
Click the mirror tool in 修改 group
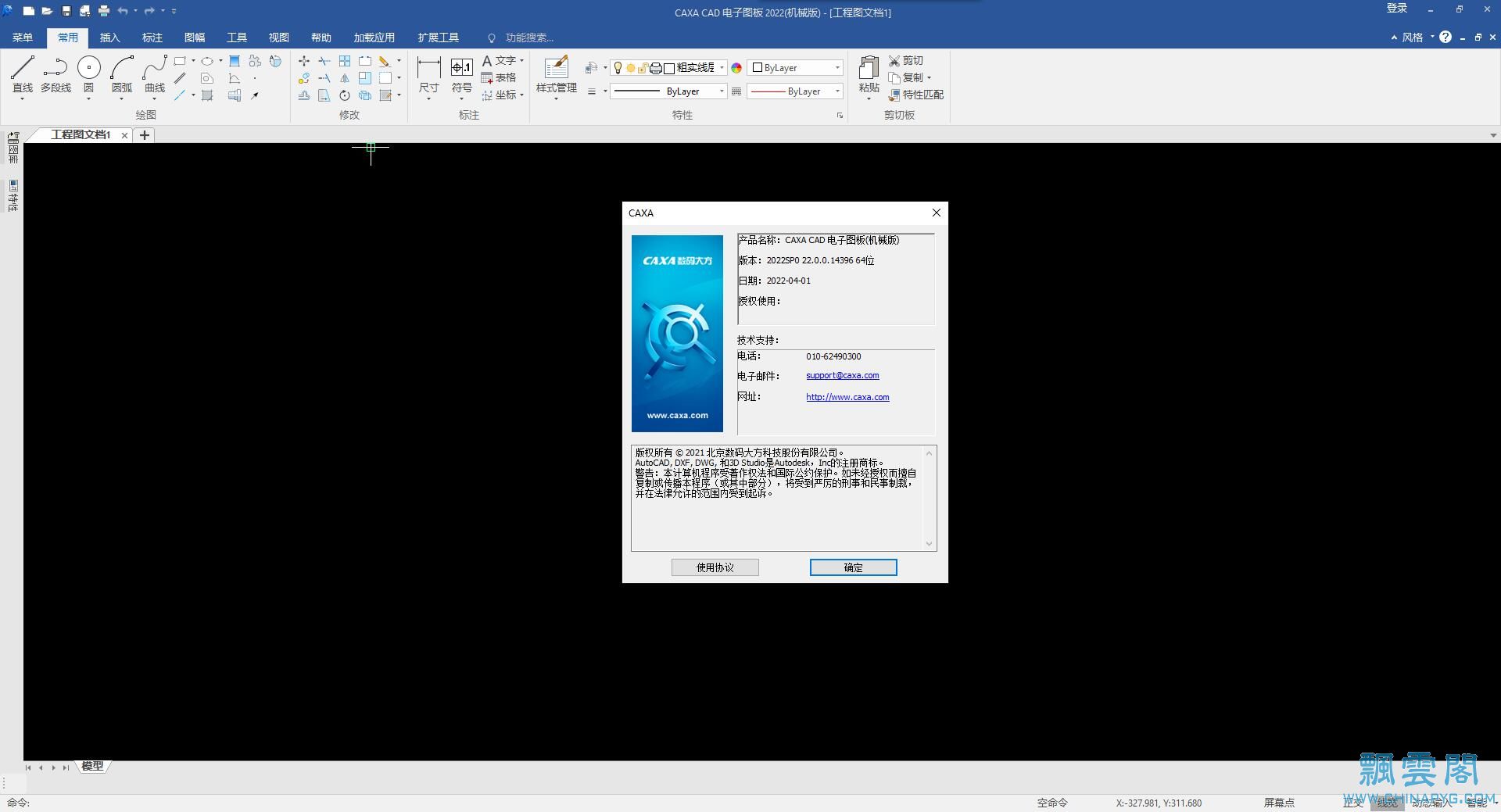click(x=345, y=78)
